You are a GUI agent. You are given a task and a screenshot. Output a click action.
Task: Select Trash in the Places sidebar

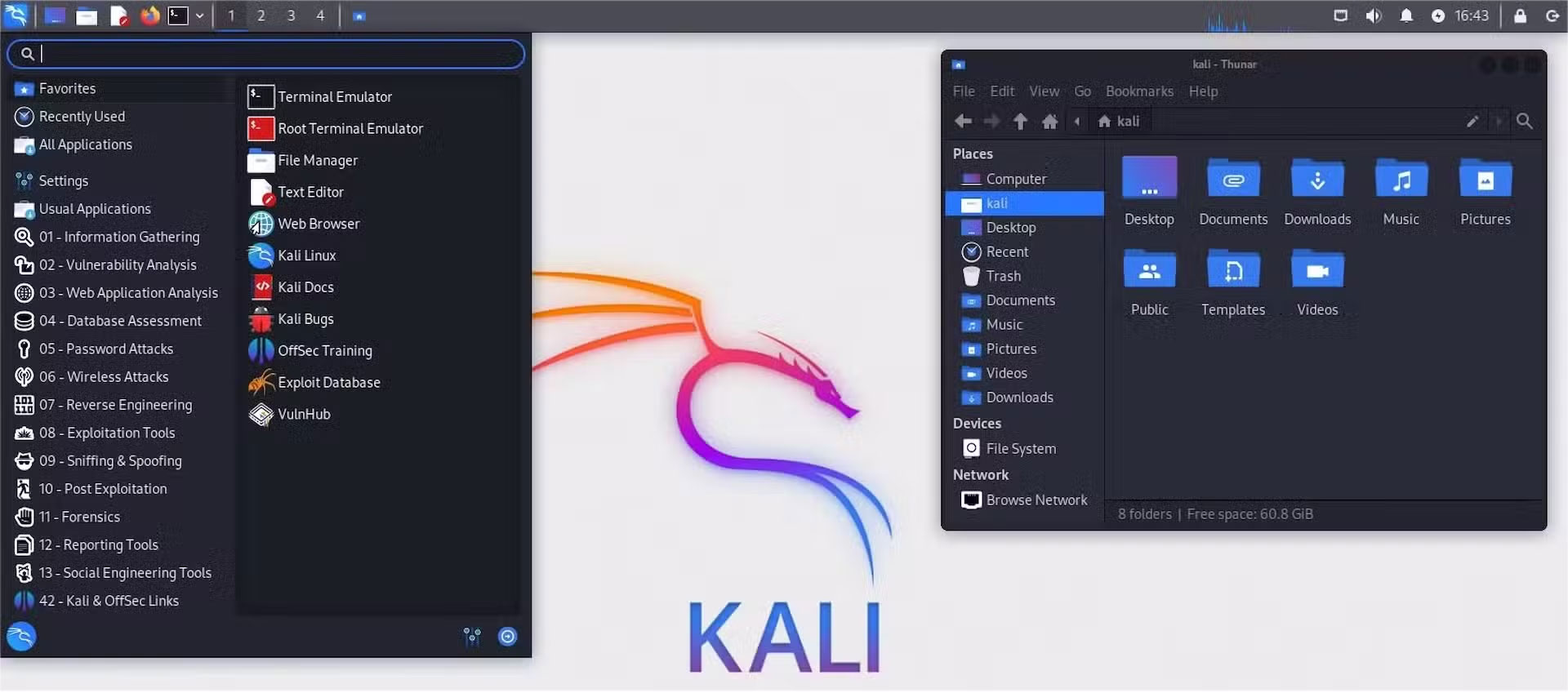1004,277
